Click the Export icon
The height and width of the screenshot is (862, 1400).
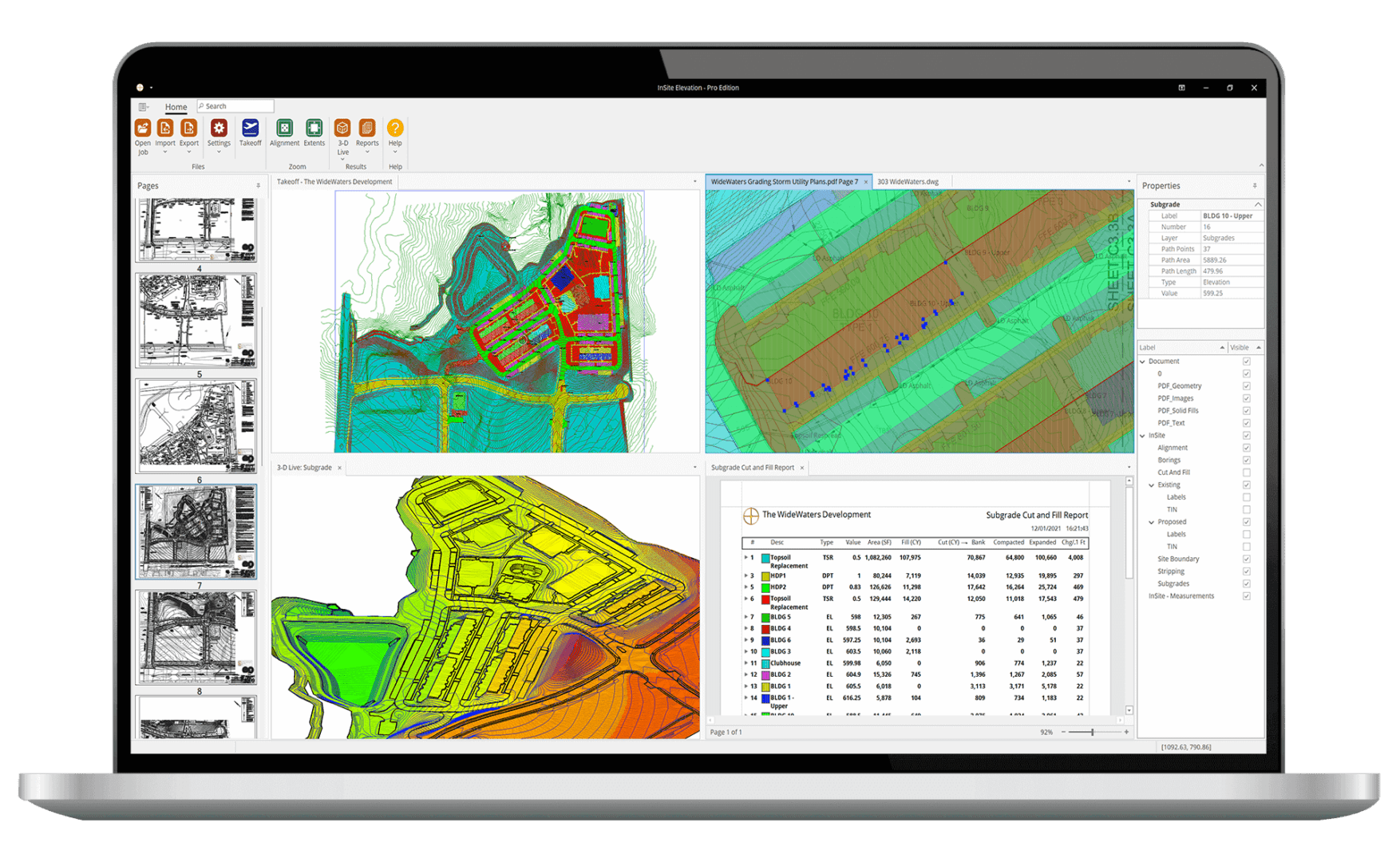(188, 129)
